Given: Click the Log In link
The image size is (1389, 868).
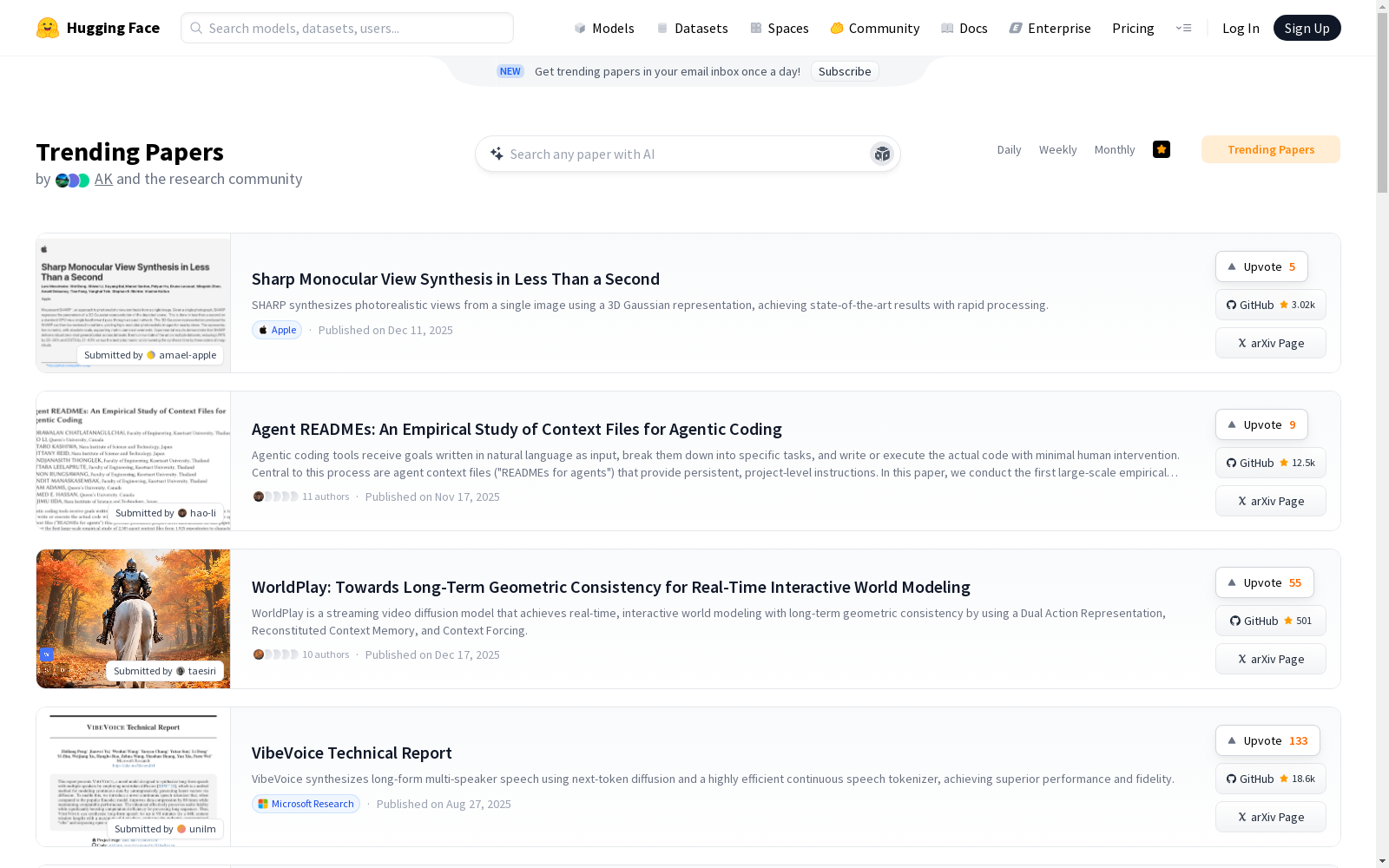Looking at the screenshot, I should coord(1241,28).
